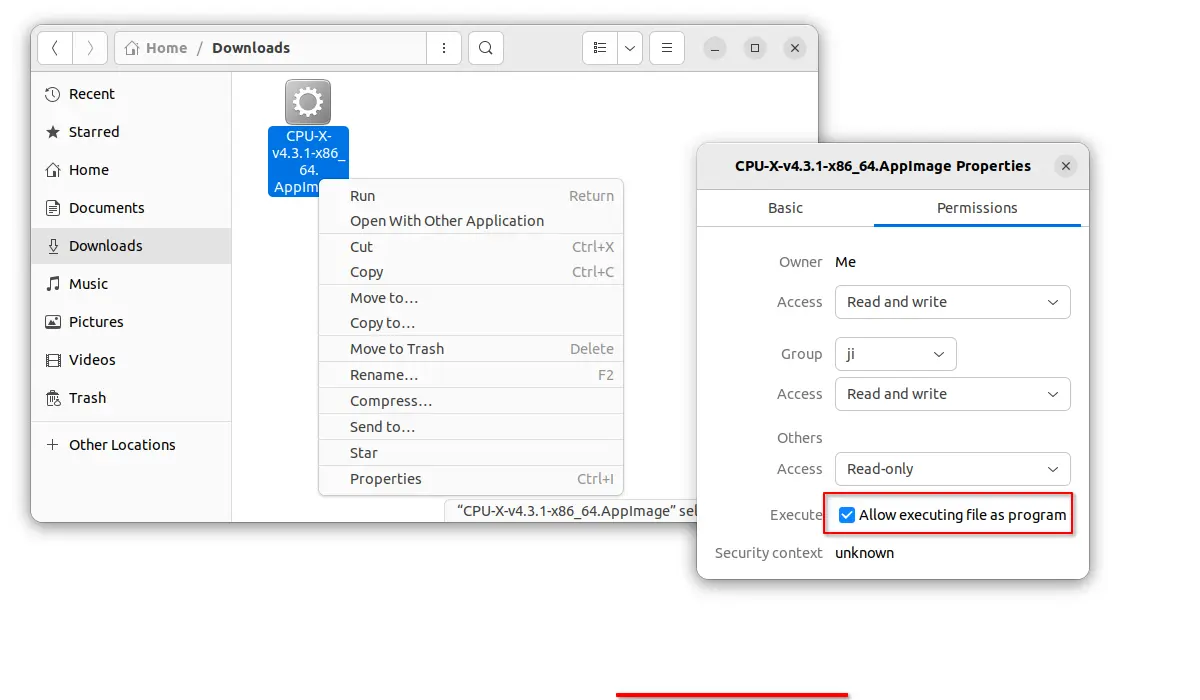This screenshot has height=700, width=1200.
Task: Open Starred in the sidebar
Action: click(131, 132)
